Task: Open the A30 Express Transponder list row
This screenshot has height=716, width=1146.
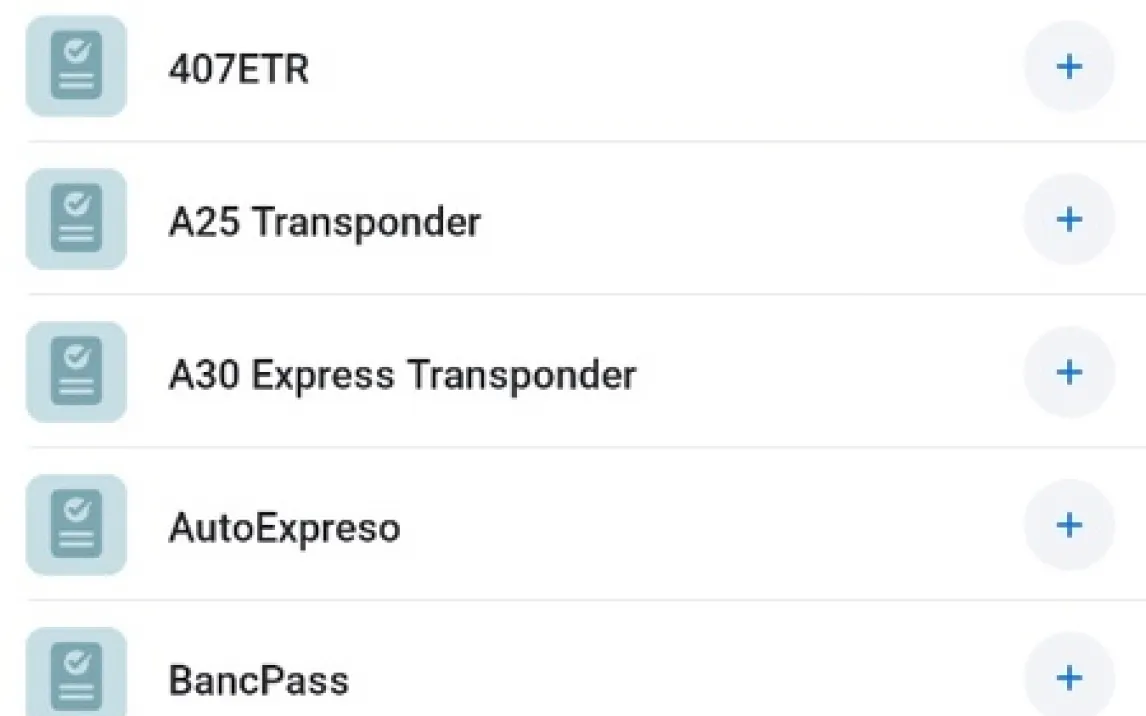Action: pyautogui.click(x=800, y=375)
